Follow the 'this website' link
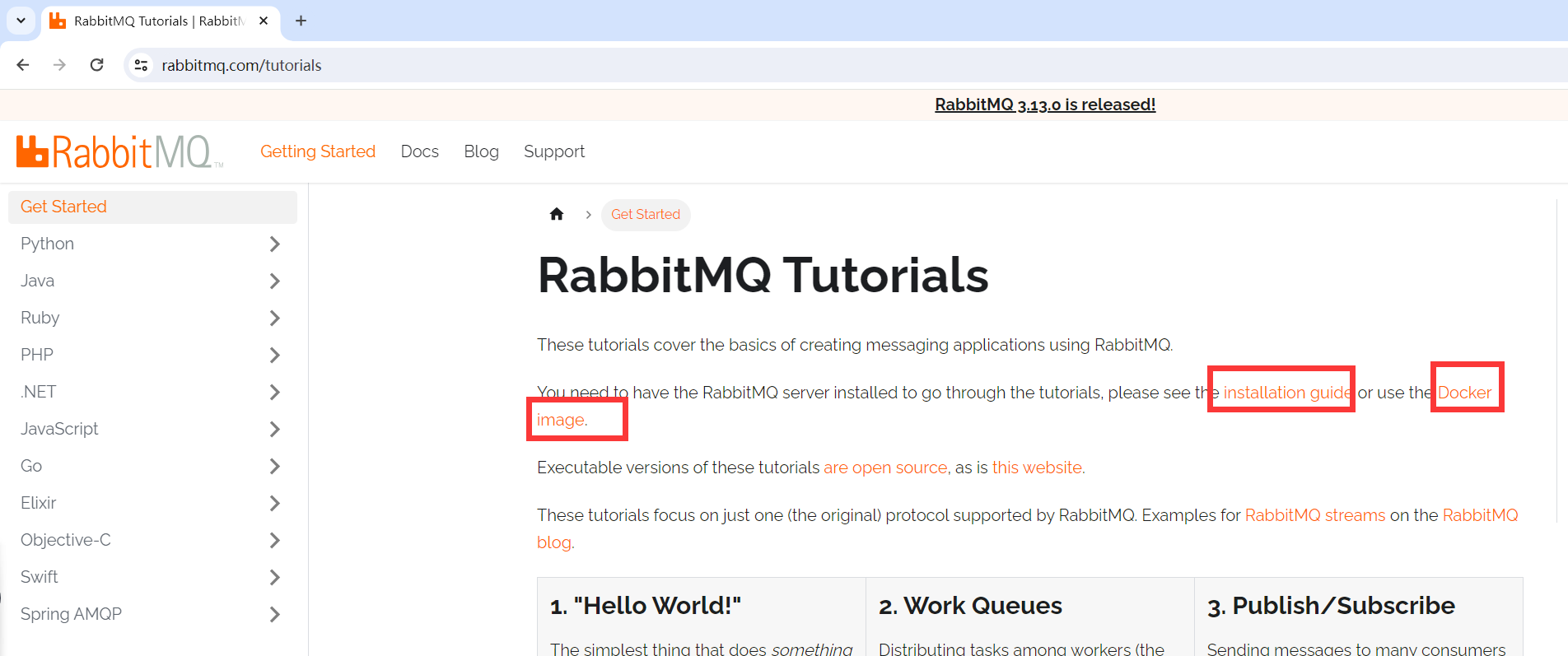 coord(1037,468)
